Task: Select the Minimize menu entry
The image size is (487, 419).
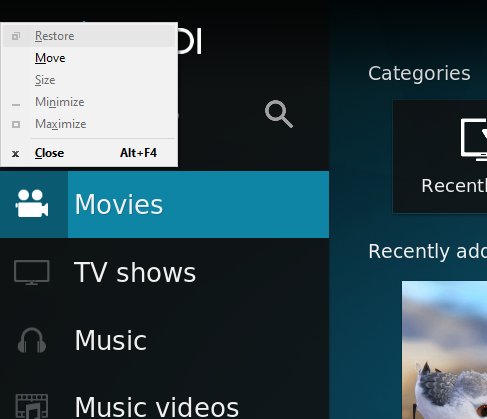Action: pyautogui.click(x=89, y=102)
